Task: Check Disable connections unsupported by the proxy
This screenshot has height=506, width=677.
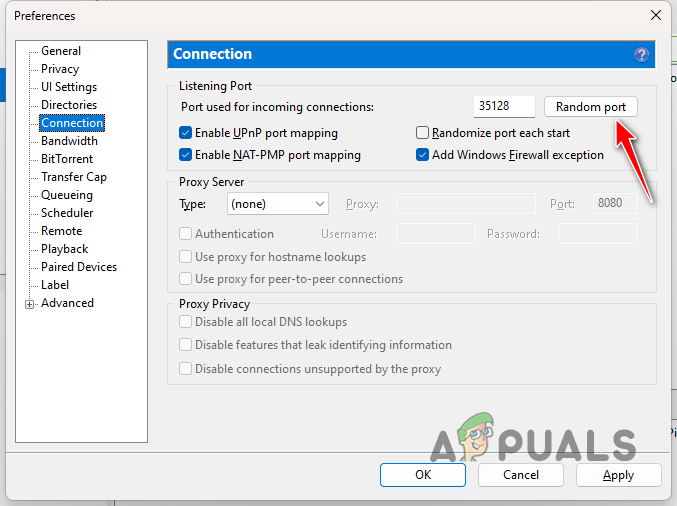Action: coord(185,369)
